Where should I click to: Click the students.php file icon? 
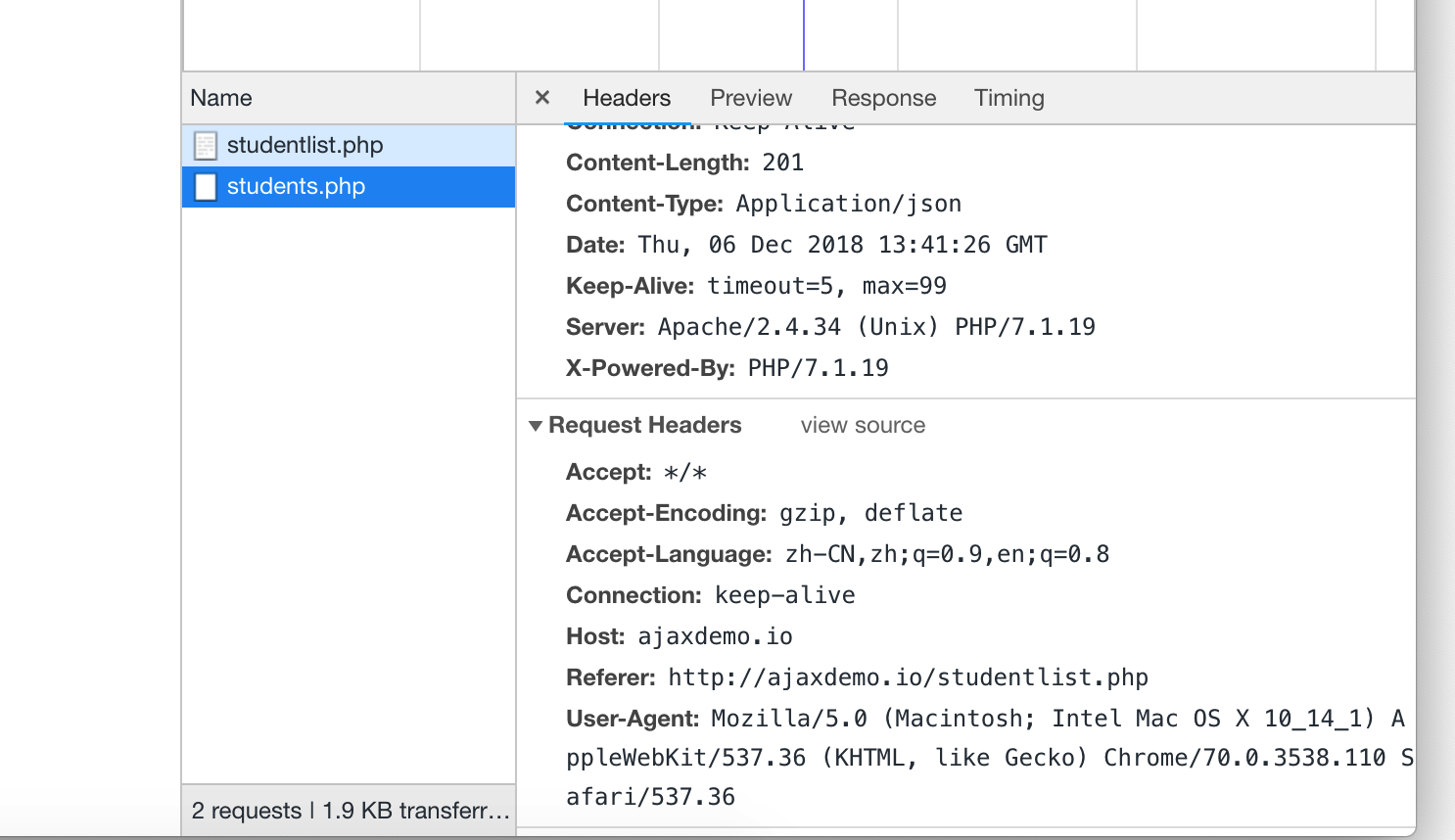tap(206, 186)
